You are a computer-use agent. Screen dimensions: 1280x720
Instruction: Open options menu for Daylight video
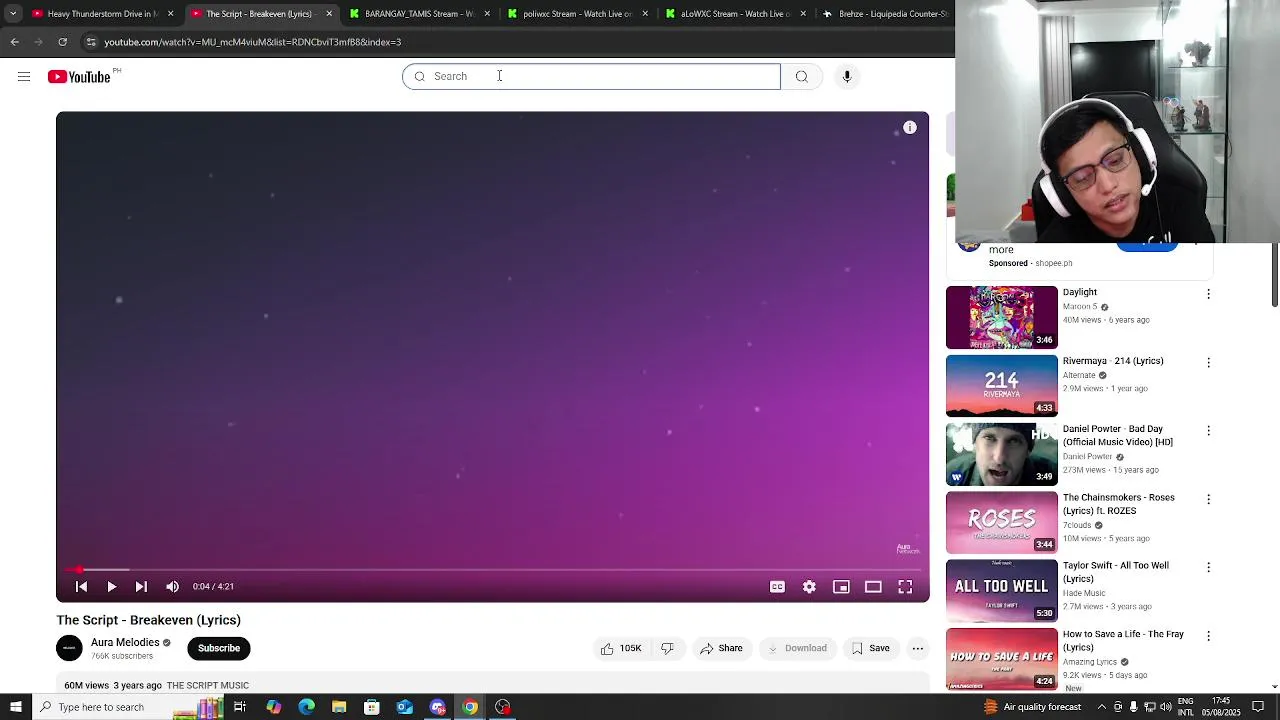(x=1208, y=294)
